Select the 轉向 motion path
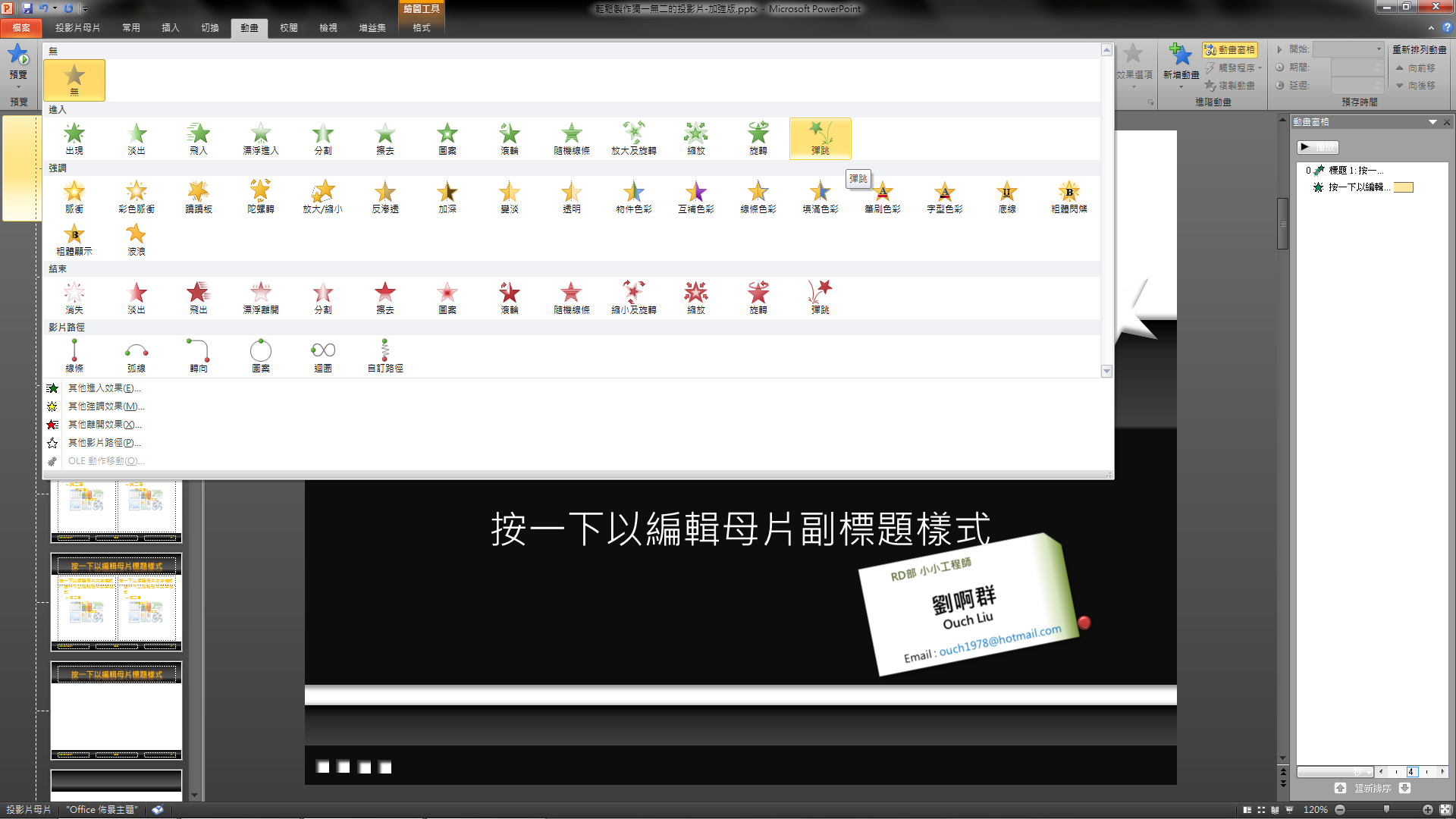This screenshot has width=1456, height=819. tap(199, 356)
